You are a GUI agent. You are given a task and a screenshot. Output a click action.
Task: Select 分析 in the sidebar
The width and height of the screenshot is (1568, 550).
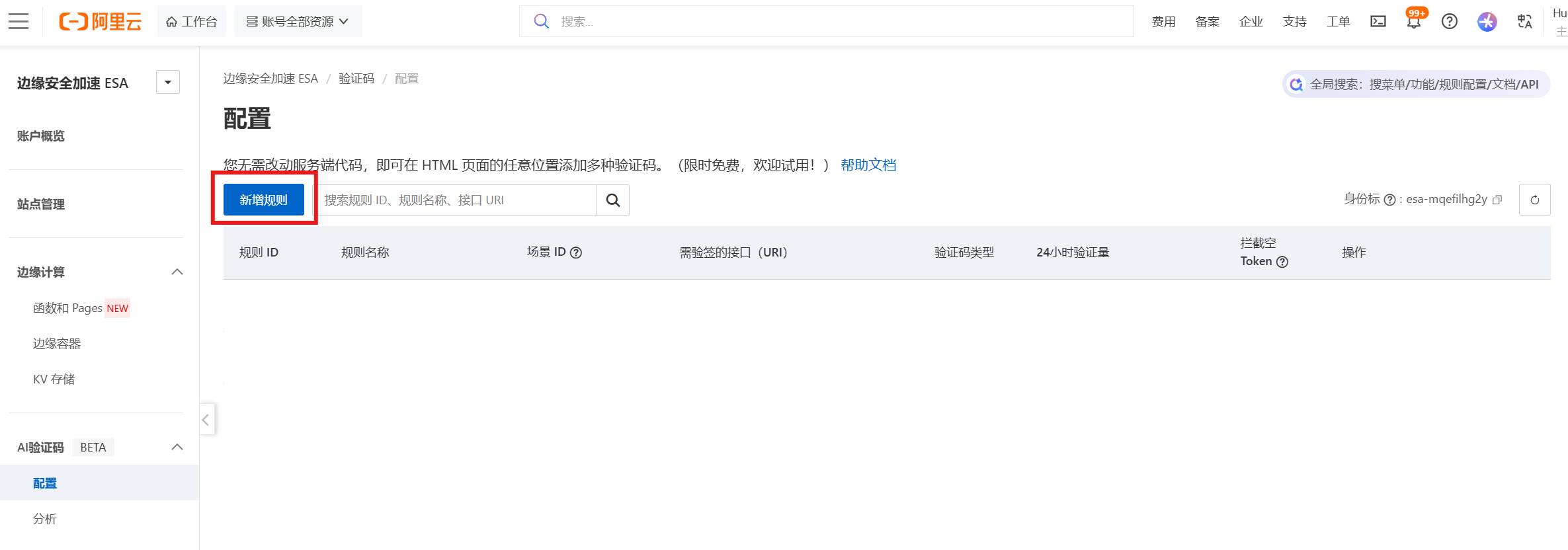[x=45, y=519]
